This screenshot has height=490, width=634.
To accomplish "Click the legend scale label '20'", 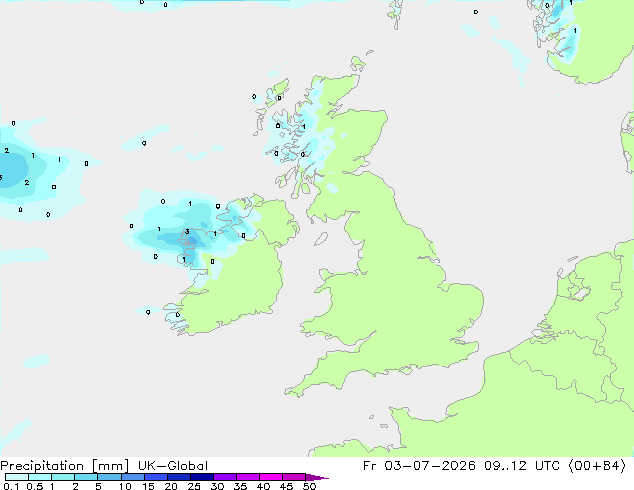I will [171, 486].
